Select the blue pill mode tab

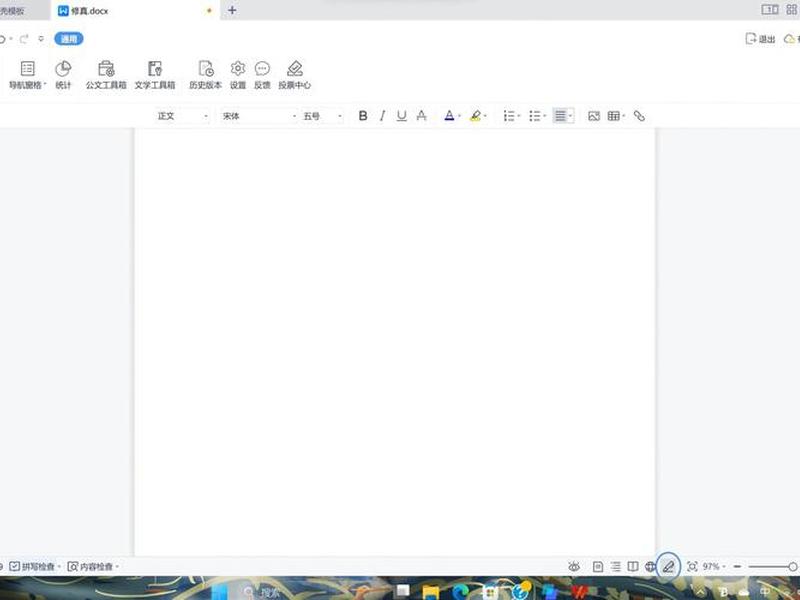coord(69,39)
